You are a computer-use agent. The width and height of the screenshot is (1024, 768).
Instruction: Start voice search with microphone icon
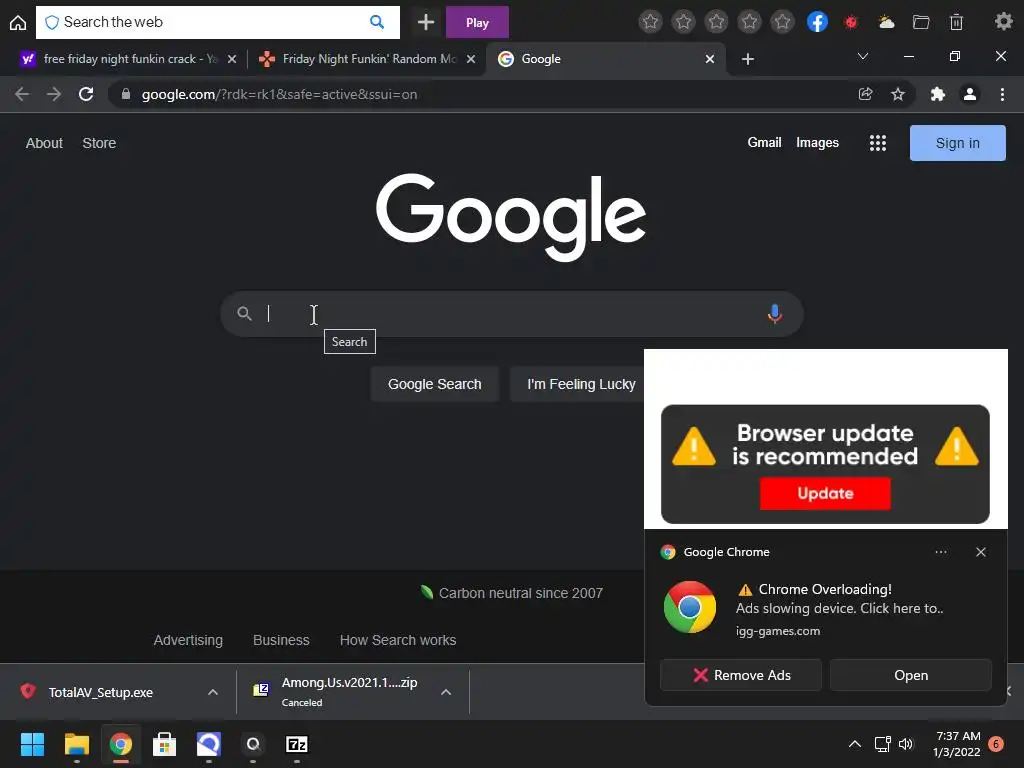[775, 314]
